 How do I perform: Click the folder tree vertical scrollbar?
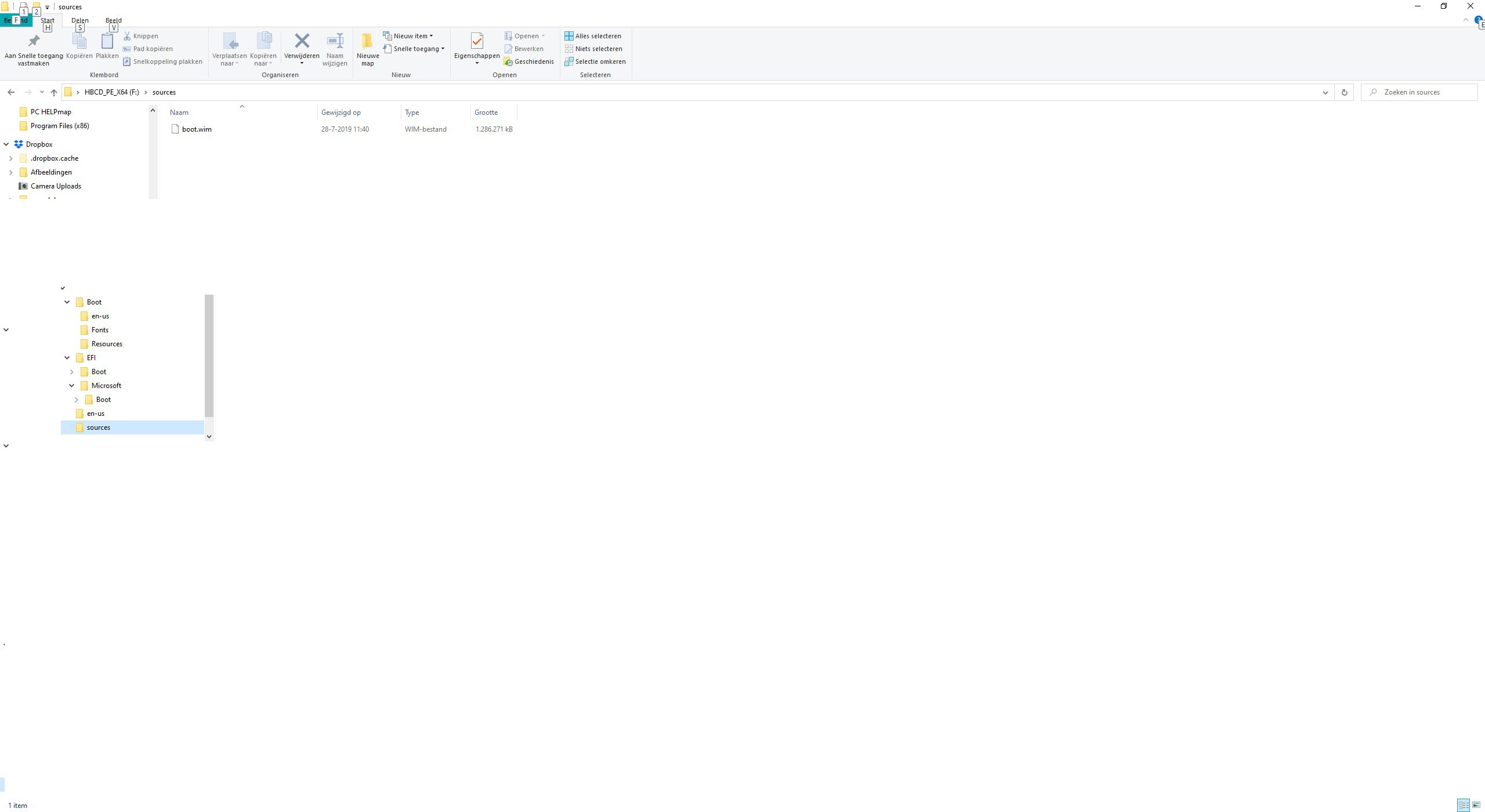pos(209,355)
